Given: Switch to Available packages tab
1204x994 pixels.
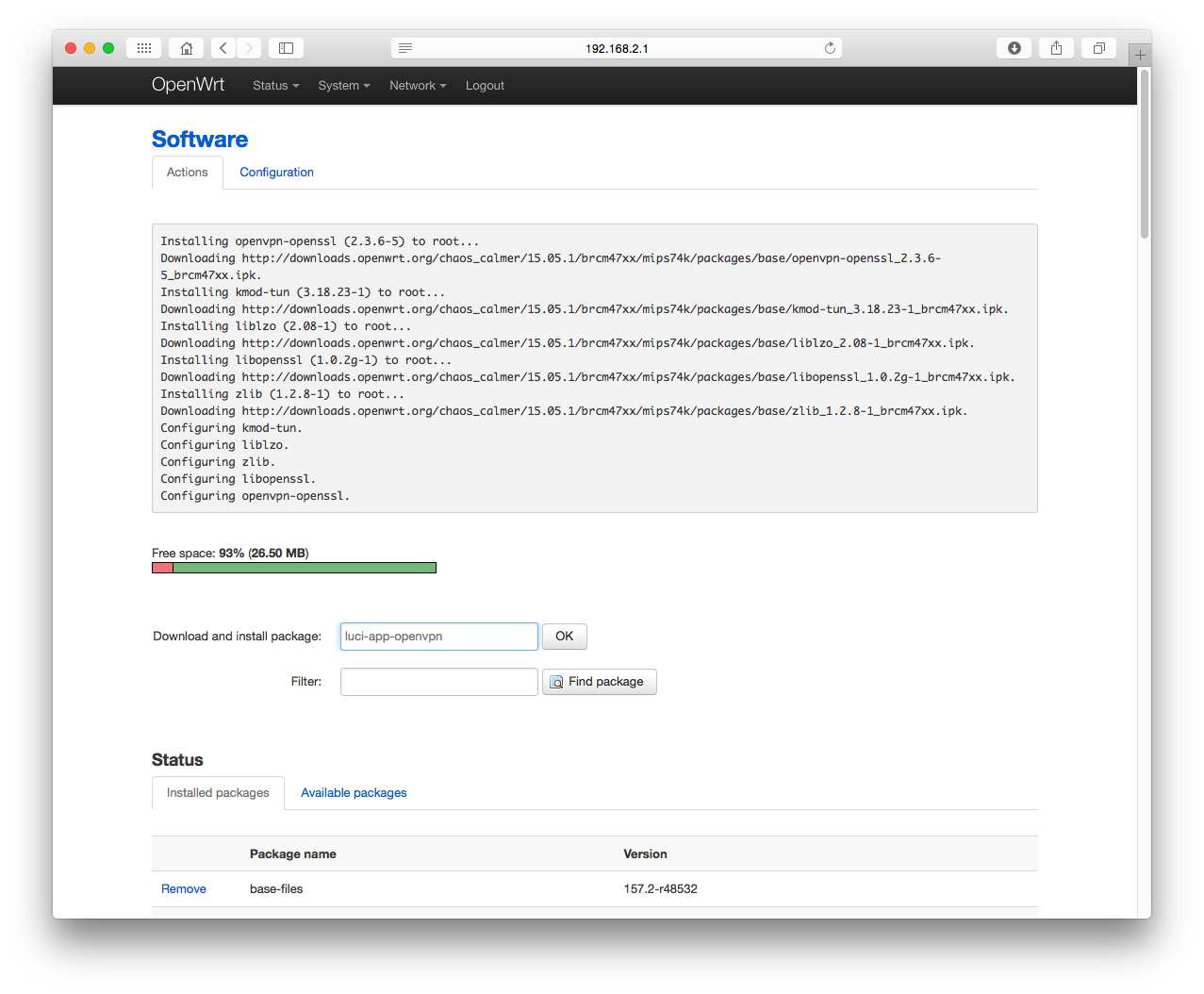Looking at the screenshot, I should pos(354,793).
